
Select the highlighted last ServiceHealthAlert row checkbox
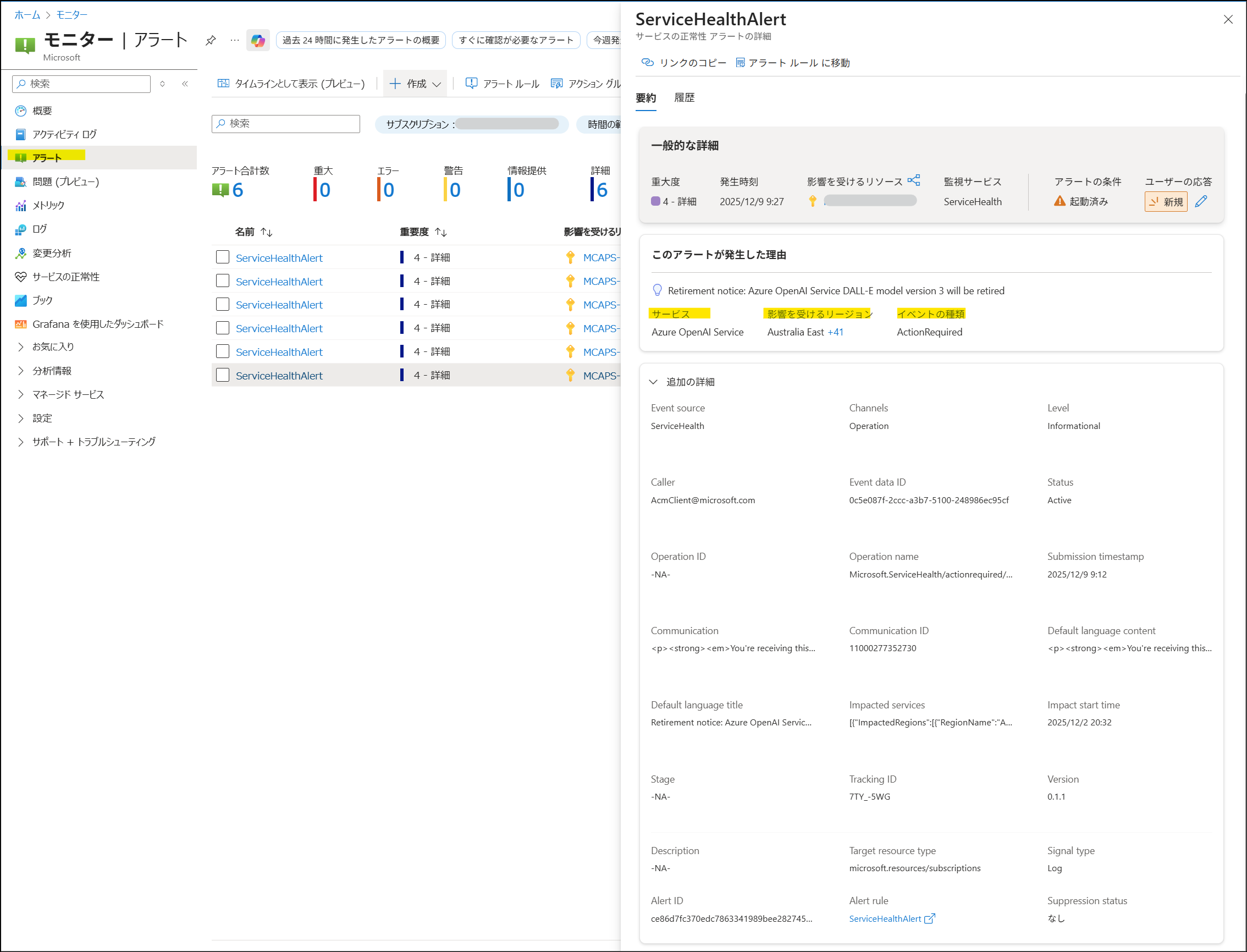(223, 375)
